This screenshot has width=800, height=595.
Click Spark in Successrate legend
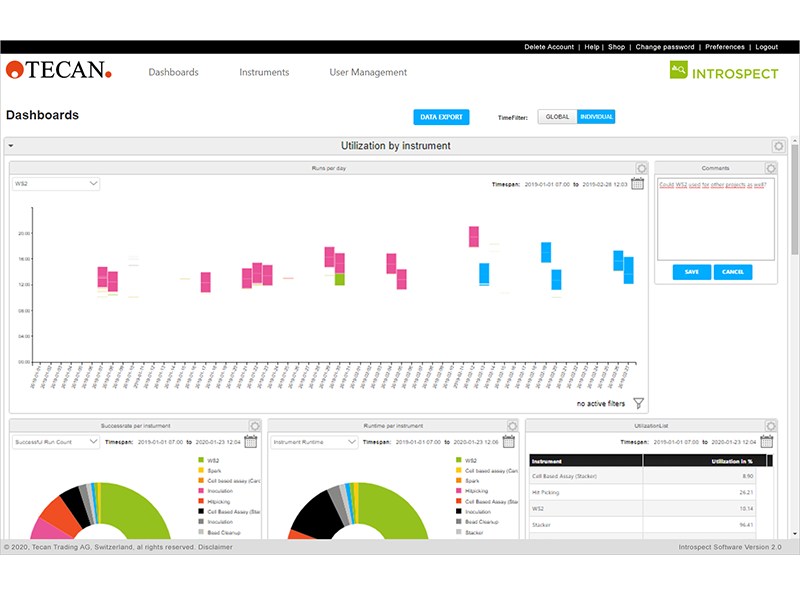214,471
